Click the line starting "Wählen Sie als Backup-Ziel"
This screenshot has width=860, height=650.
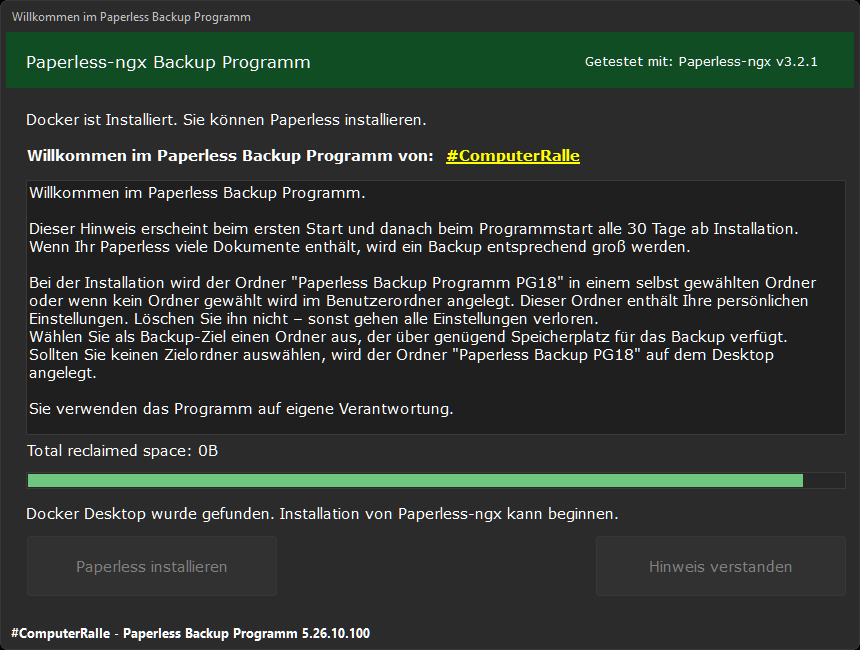click(409, 337)
